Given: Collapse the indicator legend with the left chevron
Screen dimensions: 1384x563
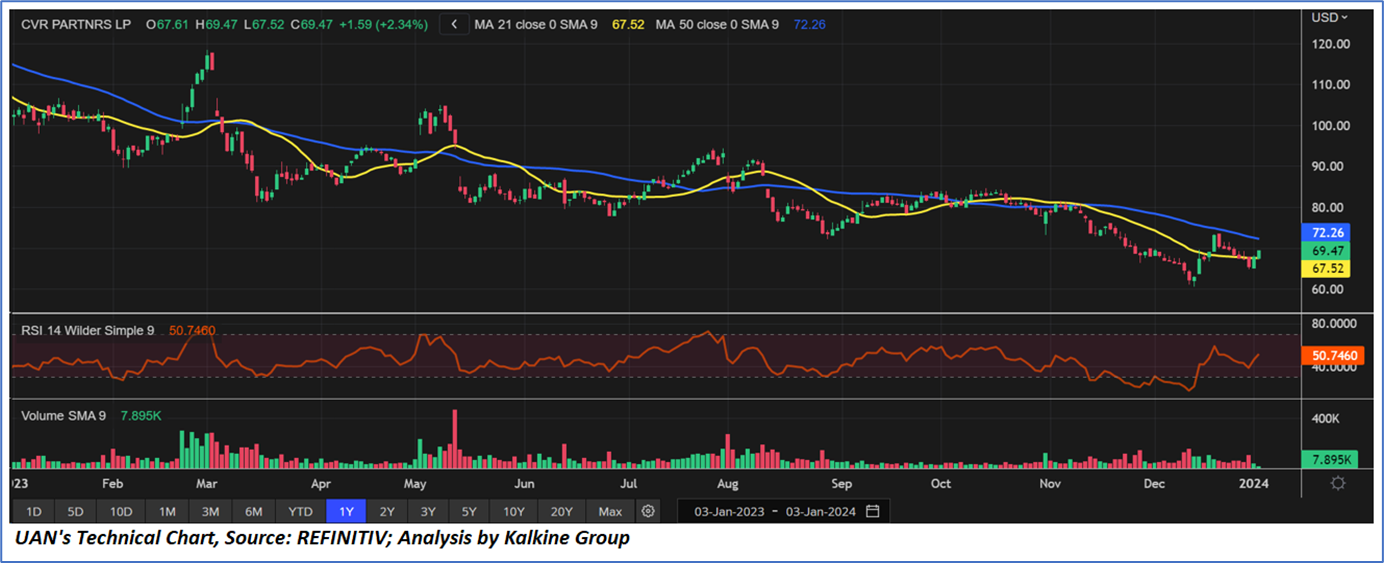Looking at the screenshot, I should [x=455, y=24].
